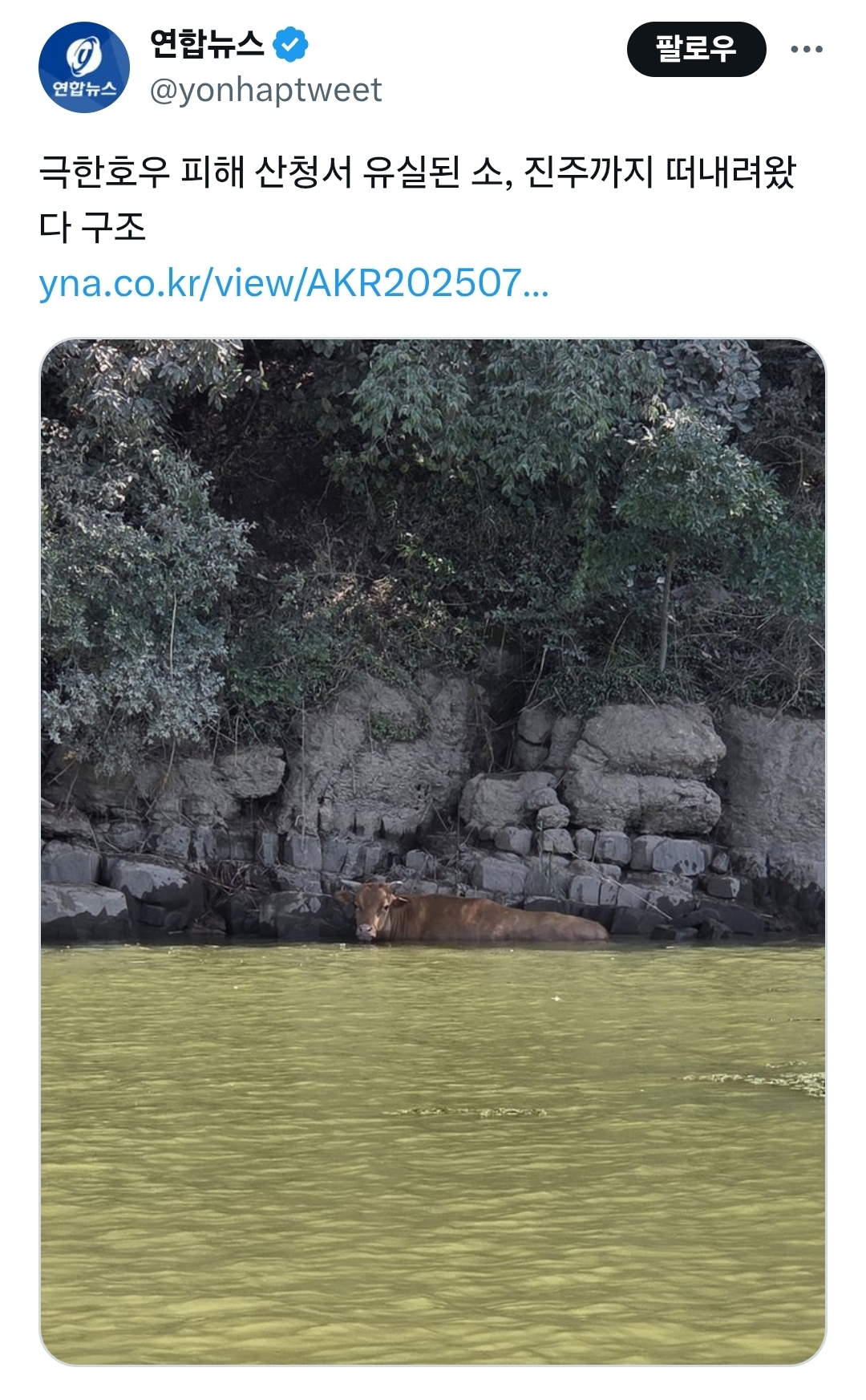Click the 연합뉴스 text inside the avatar logo
The height and width of the screenshot is (1400, 866).
tap(84, 88)
